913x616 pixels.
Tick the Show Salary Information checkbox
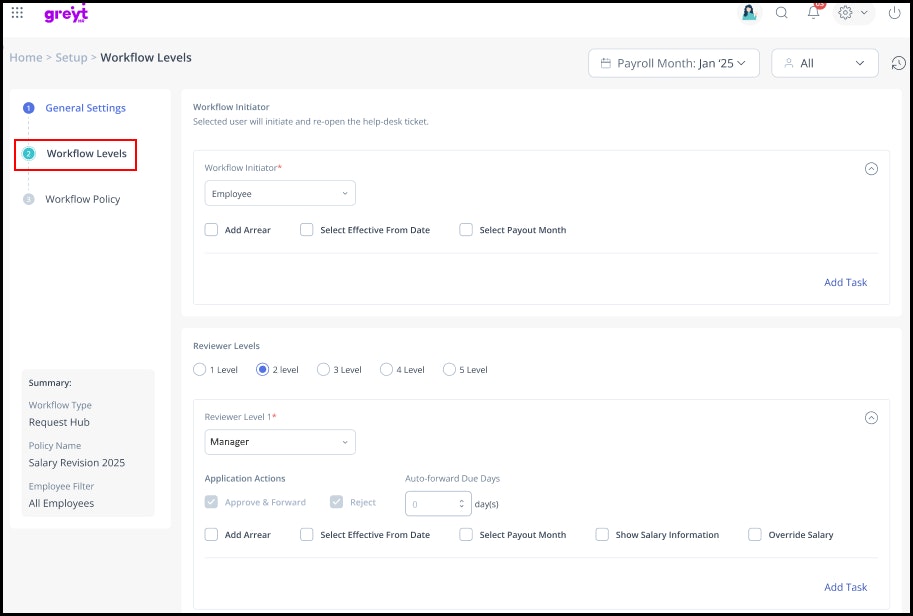[602, 535]
